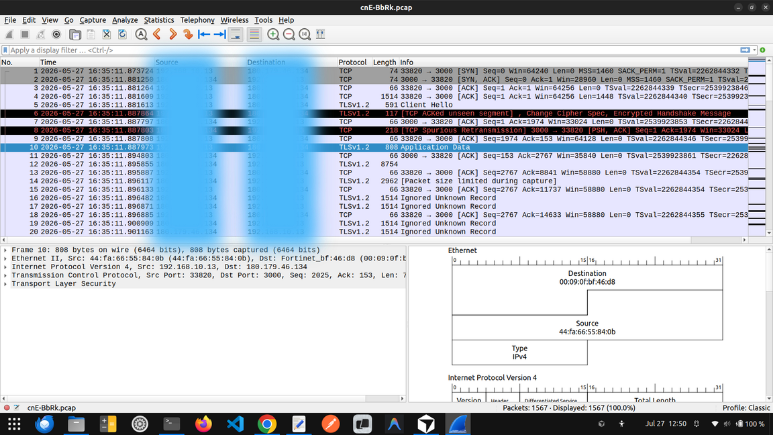
Task: Open the applications grid launcher
Action: click(14, 424)
